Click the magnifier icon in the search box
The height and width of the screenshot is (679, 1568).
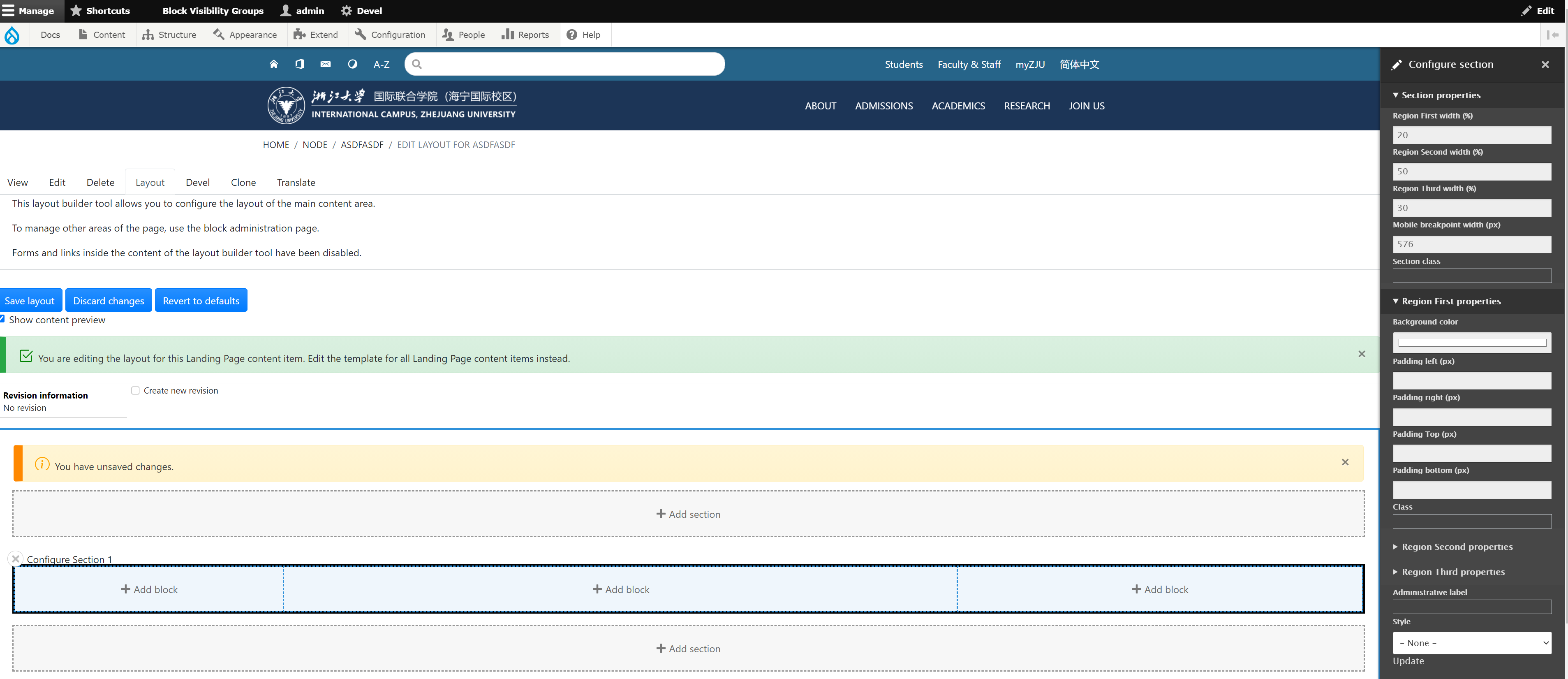coord(417,64)
